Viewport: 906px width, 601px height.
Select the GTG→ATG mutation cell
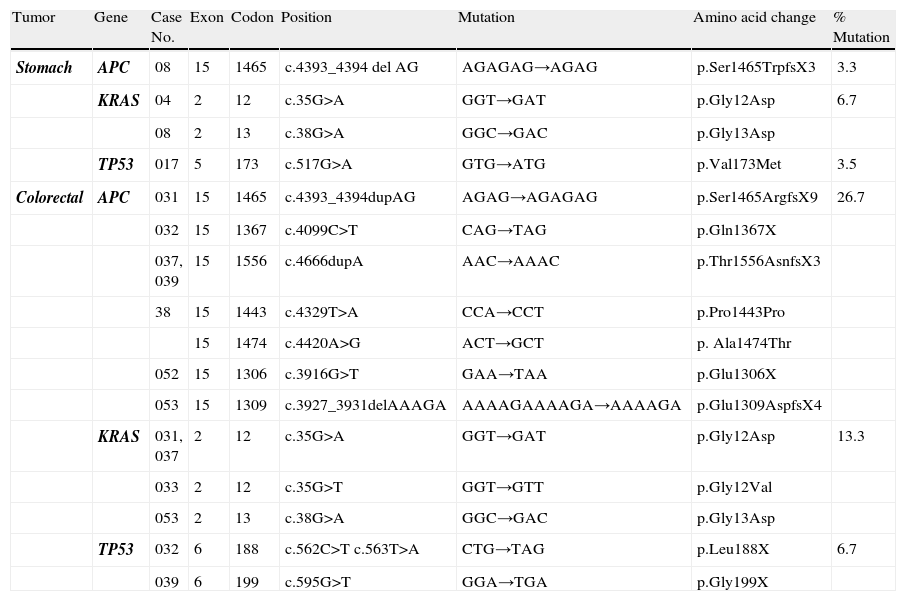point(503,165)
